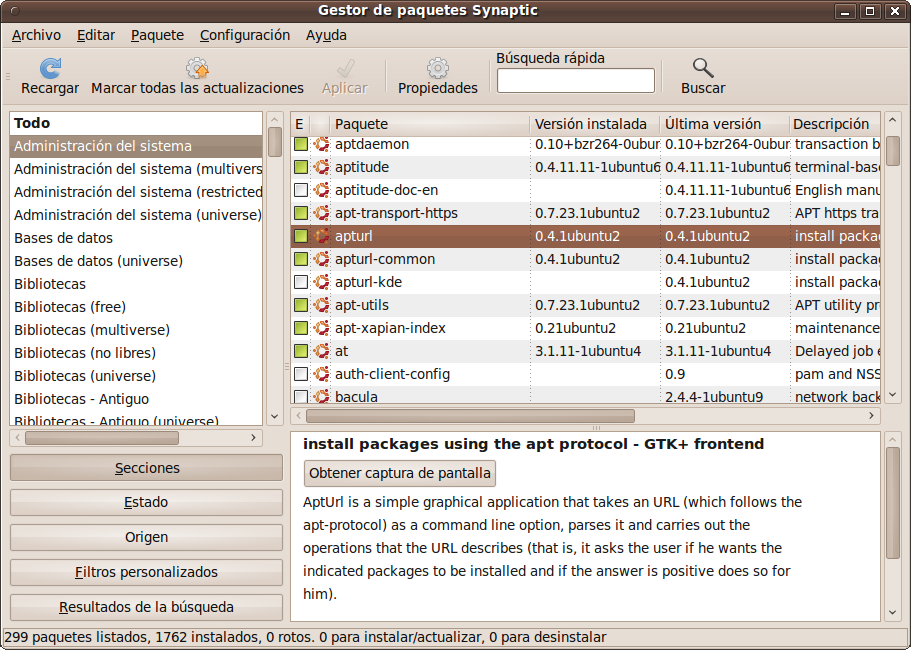Toggle status box of aptdaemon
Viewport: 911px width, 650px height.
300,144
